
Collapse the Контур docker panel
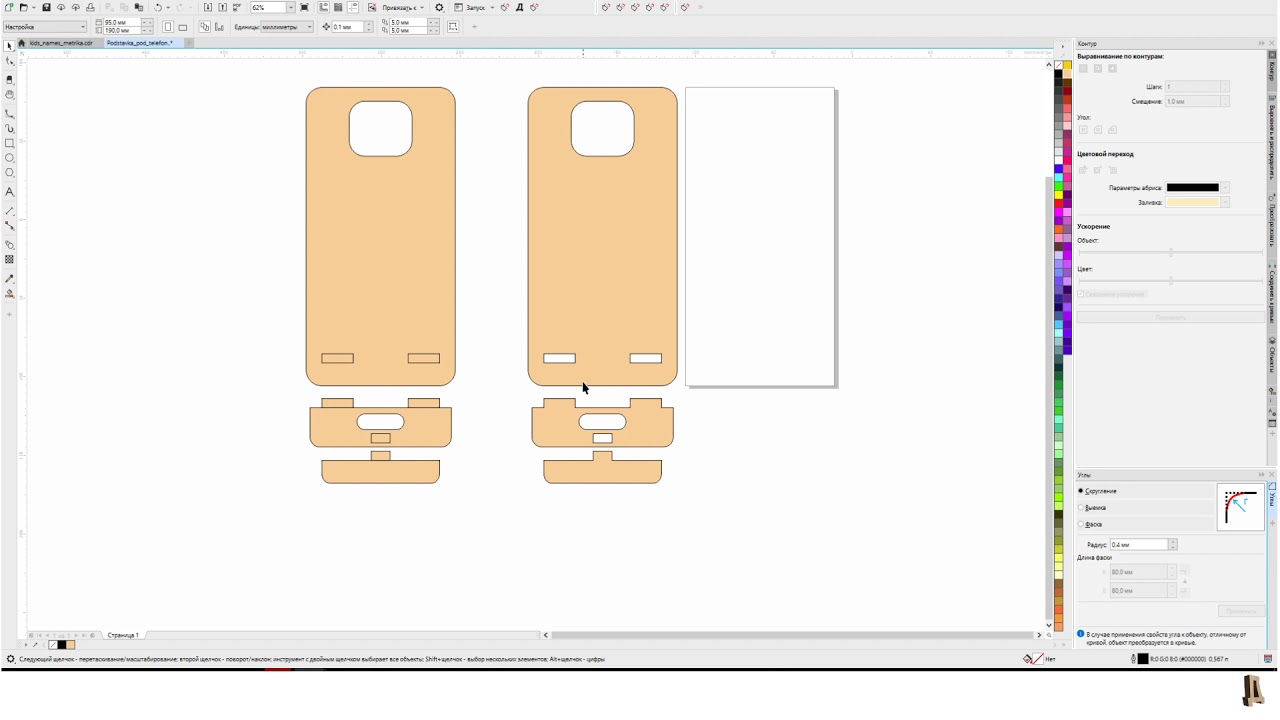point(1261,44)
